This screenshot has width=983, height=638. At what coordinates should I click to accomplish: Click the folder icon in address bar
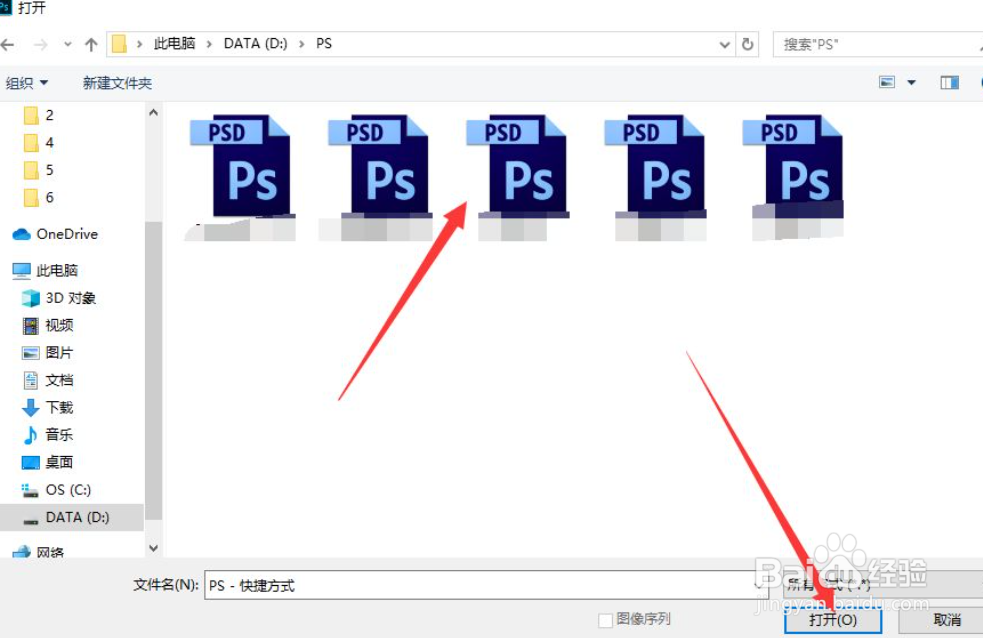coord(119,44)
